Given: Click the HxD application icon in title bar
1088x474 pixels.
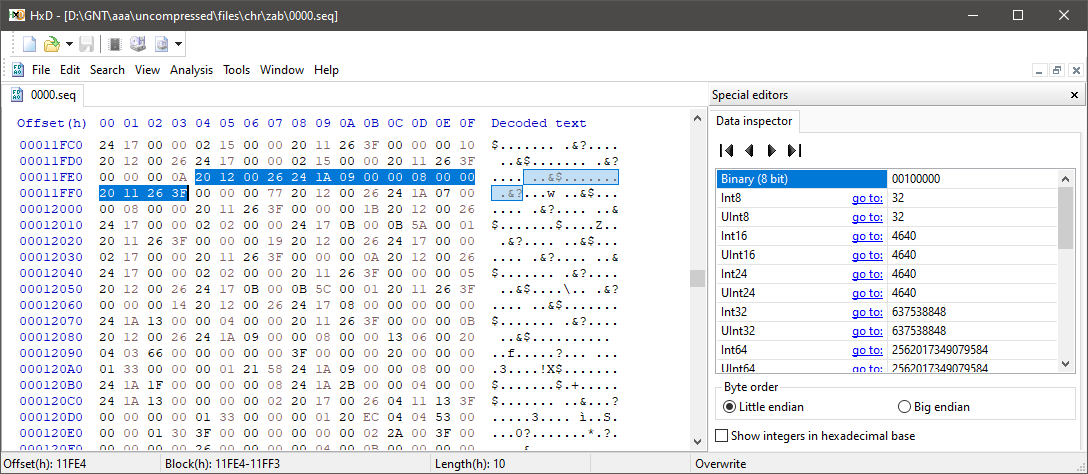Looking at the screenshot, I should tap(17, 15).
